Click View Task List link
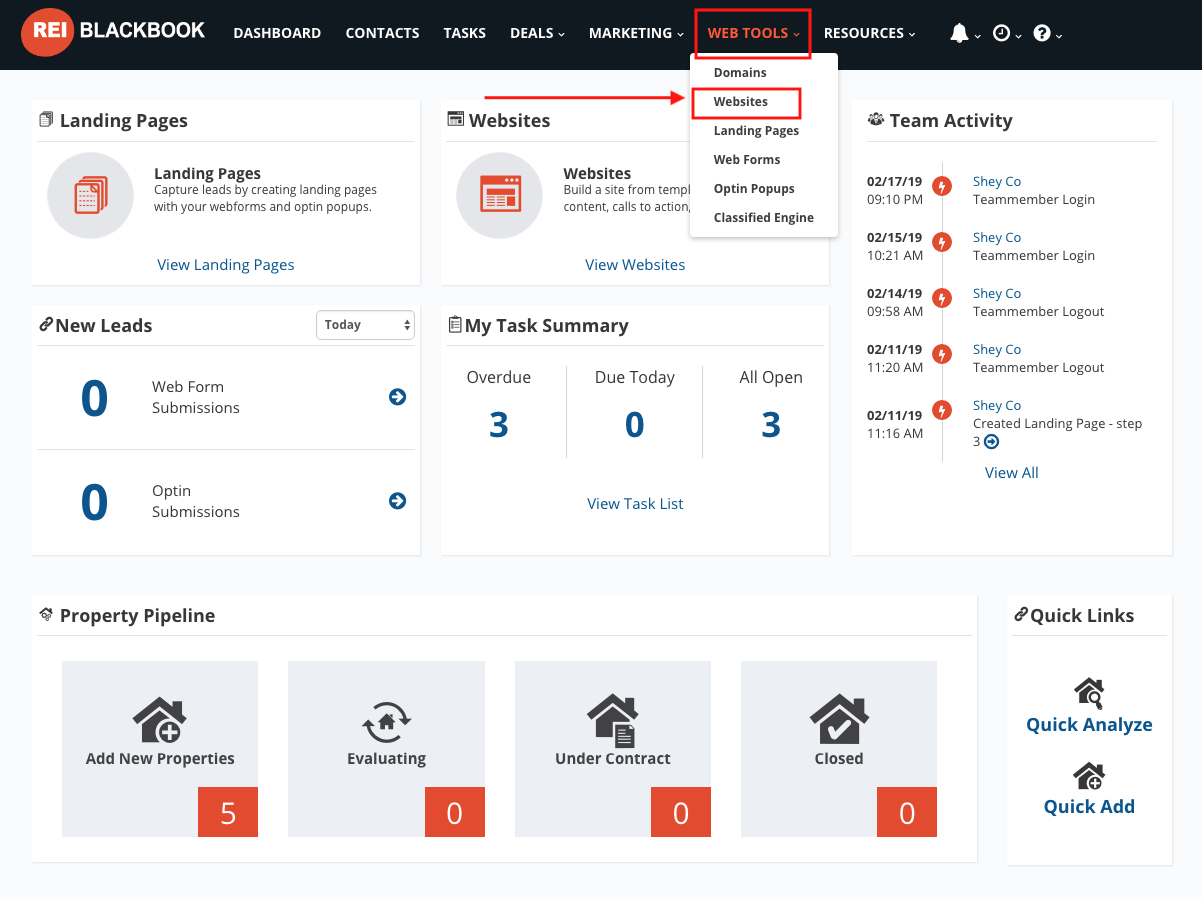The height and width of the screenshot is (899, 1202). click(635, 504)
